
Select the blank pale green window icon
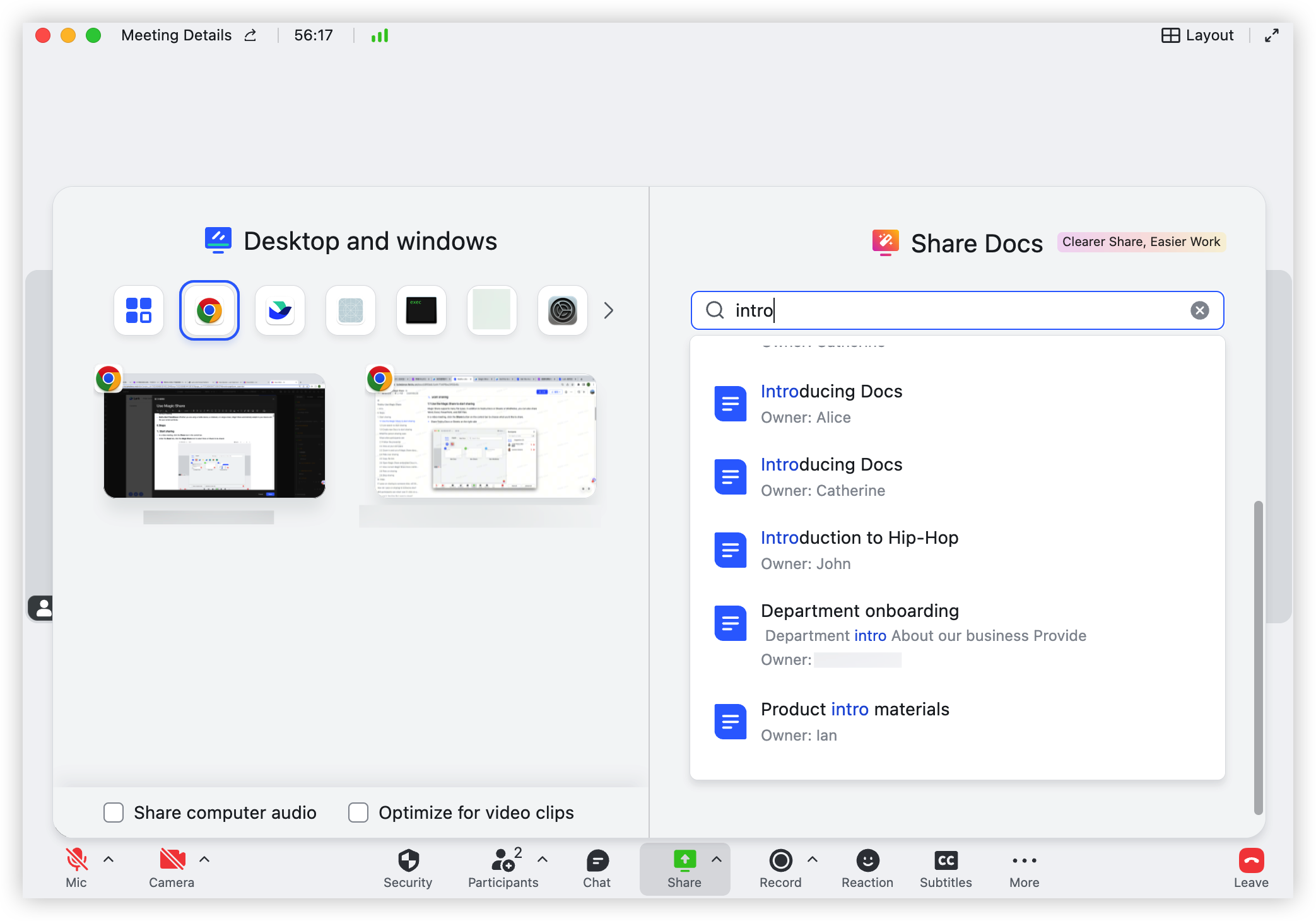(492, 310)
